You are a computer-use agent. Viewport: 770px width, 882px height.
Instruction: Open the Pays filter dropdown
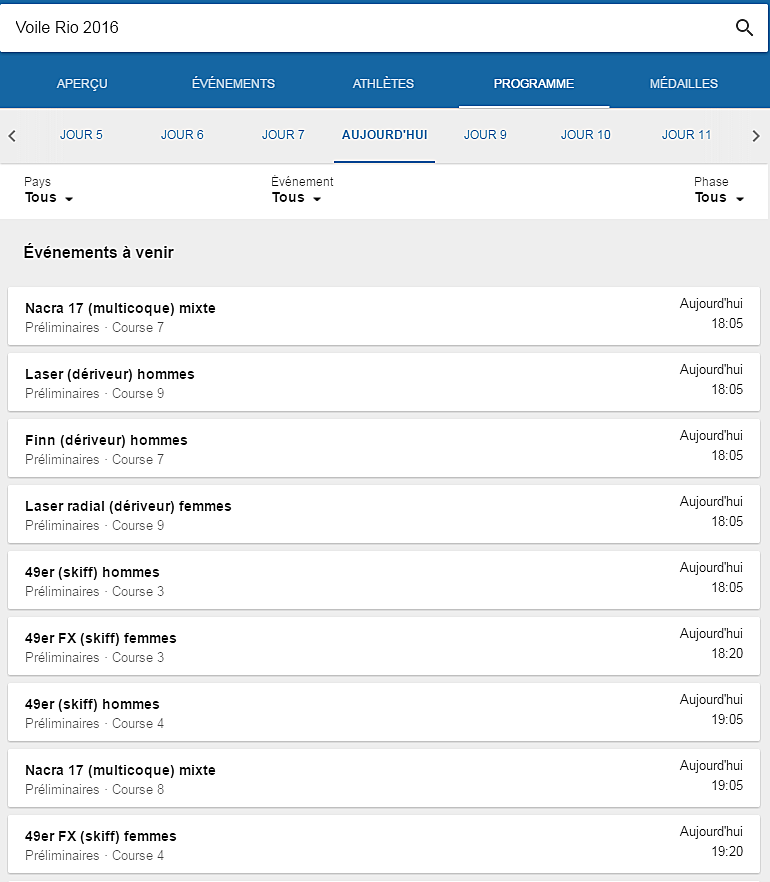pyautogui.click(x=49, y=197)
